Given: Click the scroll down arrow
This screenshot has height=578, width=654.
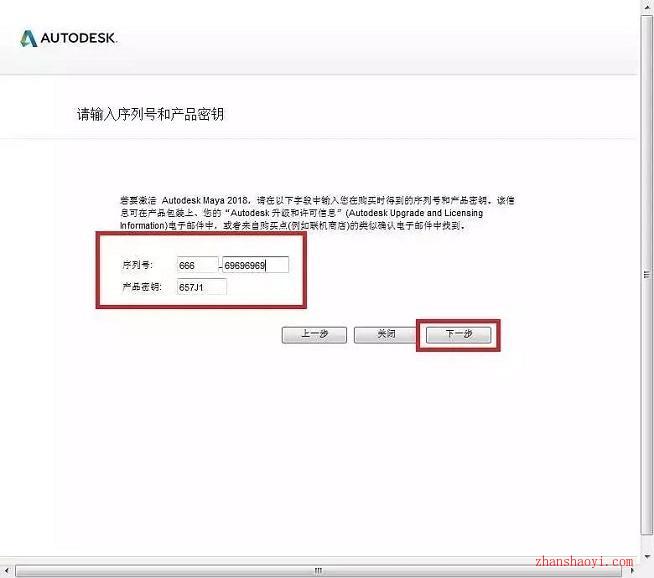Looking at the screenshot, I should 647,556.
